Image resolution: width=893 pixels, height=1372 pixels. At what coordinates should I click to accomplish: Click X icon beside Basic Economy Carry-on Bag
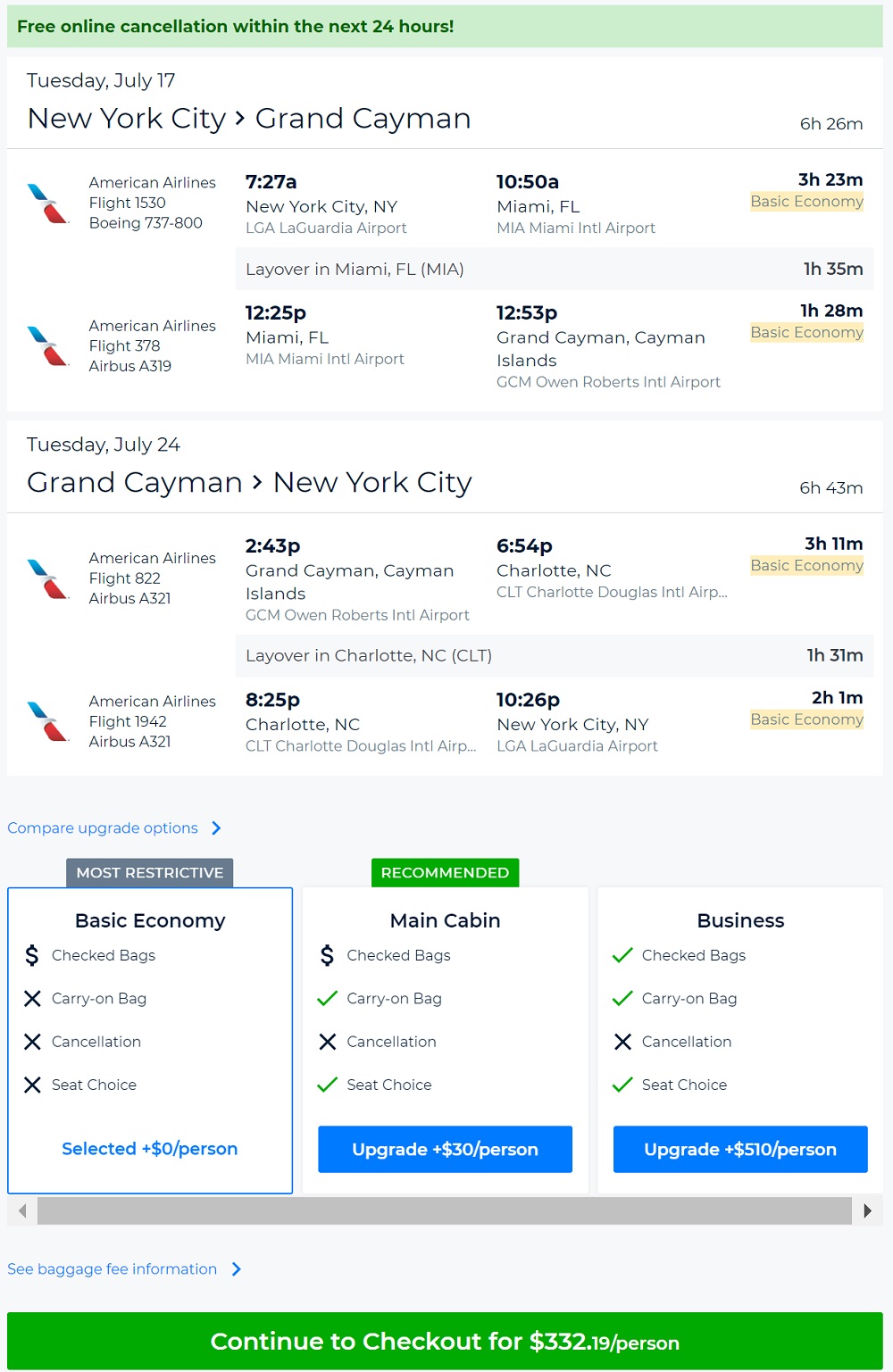(x=32, y=999)
